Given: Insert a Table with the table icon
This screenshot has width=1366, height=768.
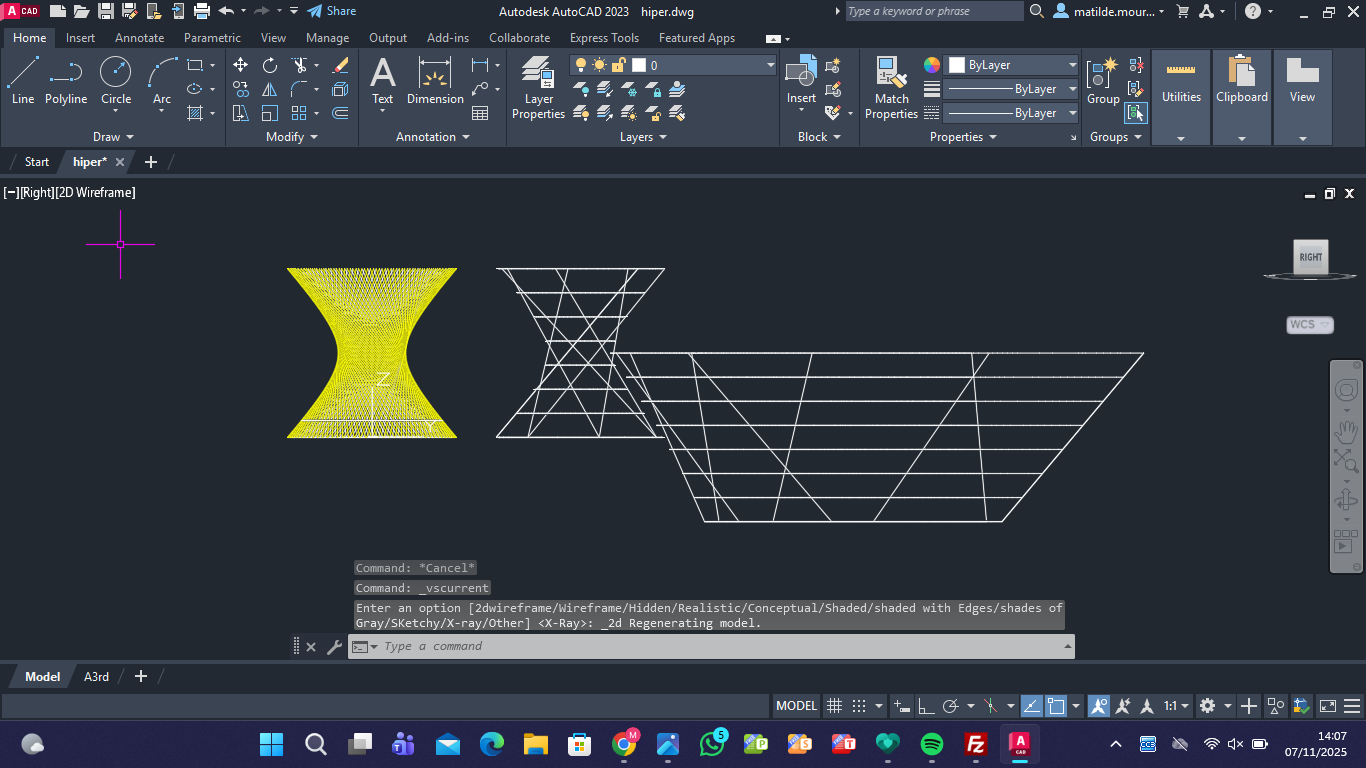Looking at the screenshot, I should click(x=480, y=113).
